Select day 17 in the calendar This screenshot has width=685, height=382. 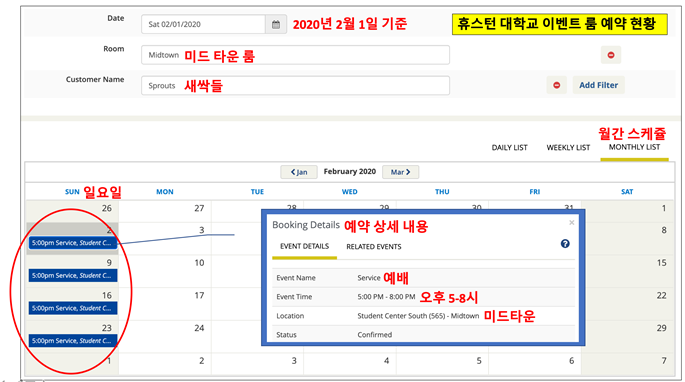(x=199, y=296)
